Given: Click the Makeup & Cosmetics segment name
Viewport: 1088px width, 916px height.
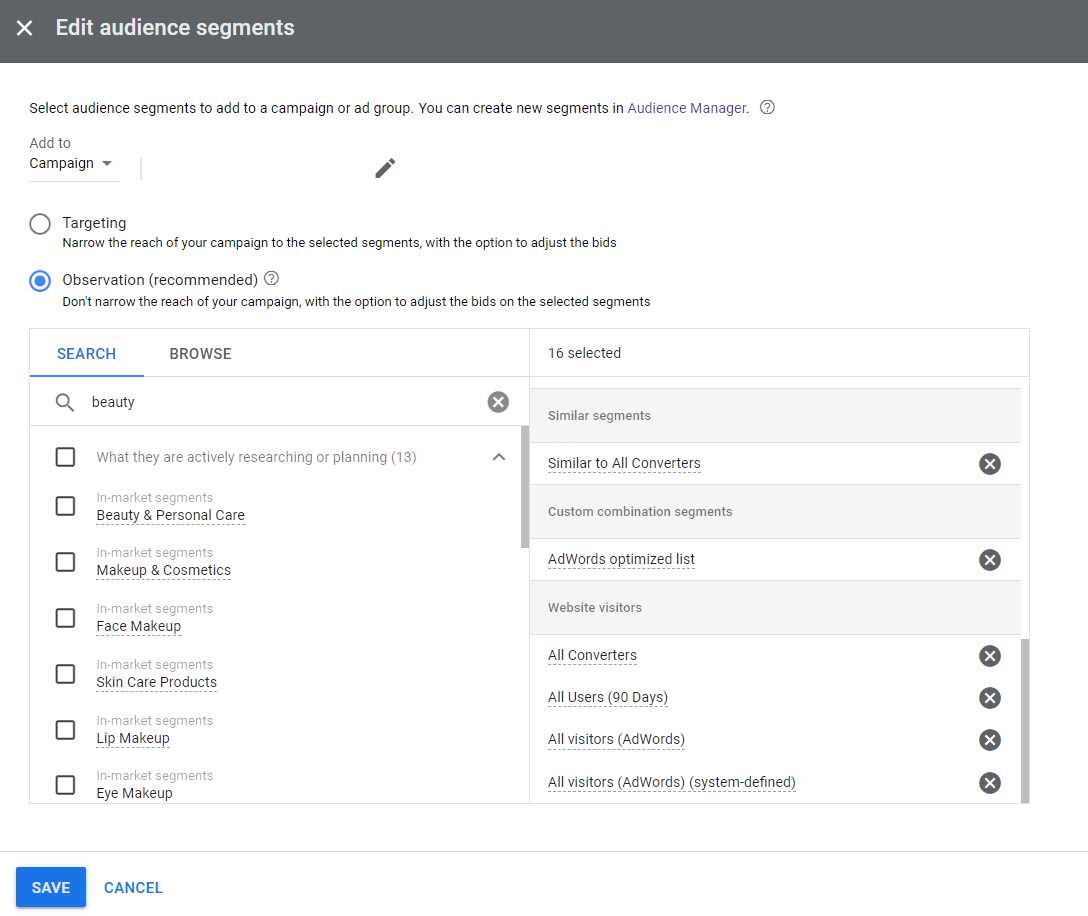Looking at the screenshot, I should (164, 570).
